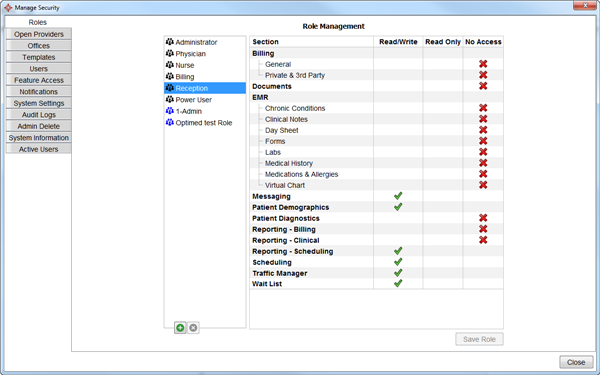Go to the Users tab
Viewport: 600px width, 375px height.
tap(39, 68)
